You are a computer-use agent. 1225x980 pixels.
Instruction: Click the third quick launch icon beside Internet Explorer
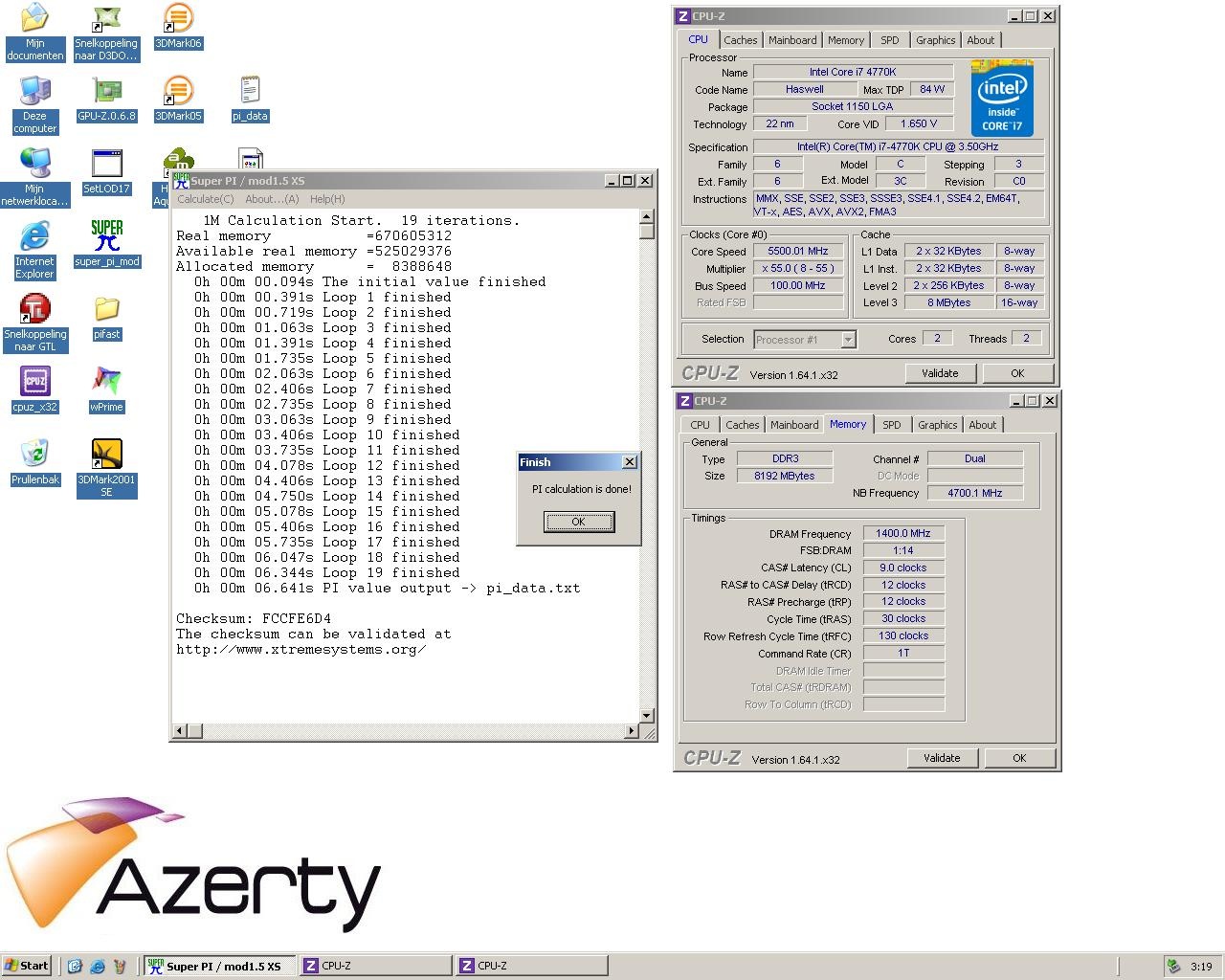(x=119, y=967)
